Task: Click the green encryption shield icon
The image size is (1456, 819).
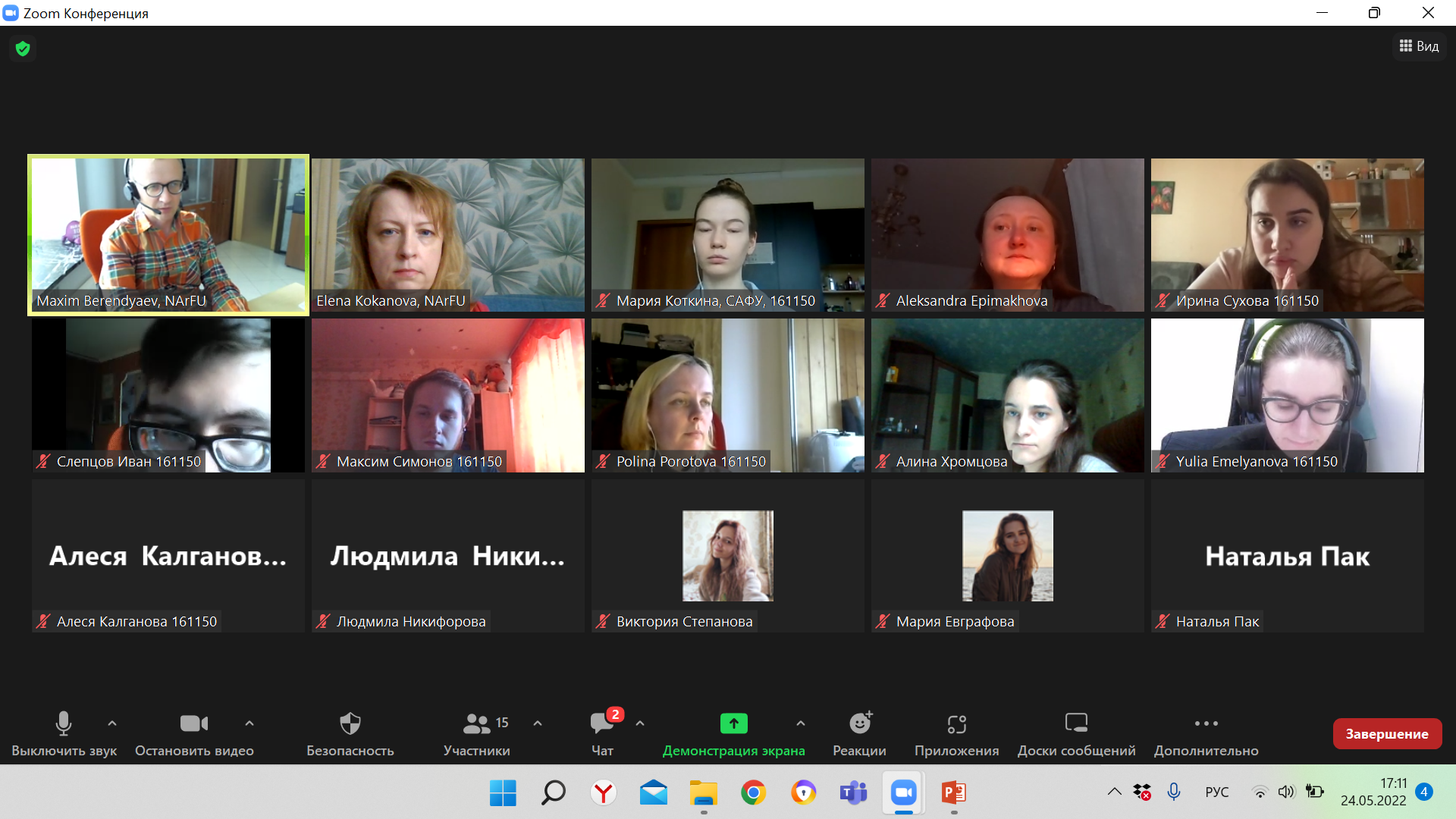Action: [x=23, y=49]
